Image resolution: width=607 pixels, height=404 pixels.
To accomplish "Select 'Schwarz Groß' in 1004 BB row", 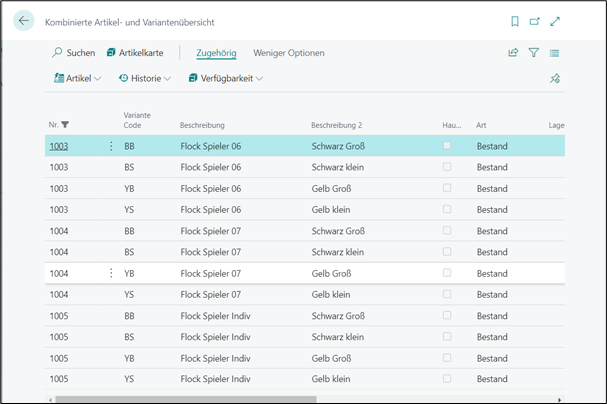I will 338,231.
